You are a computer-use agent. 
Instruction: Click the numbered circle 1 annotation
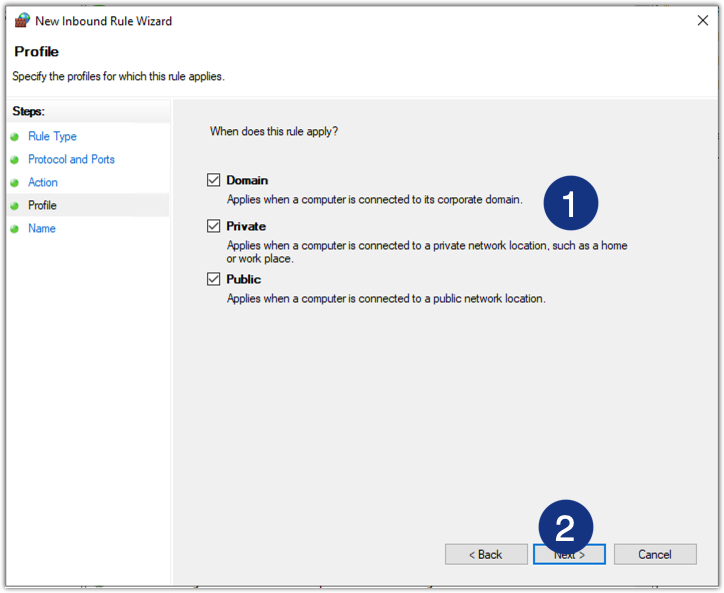(x=570, y=205)
